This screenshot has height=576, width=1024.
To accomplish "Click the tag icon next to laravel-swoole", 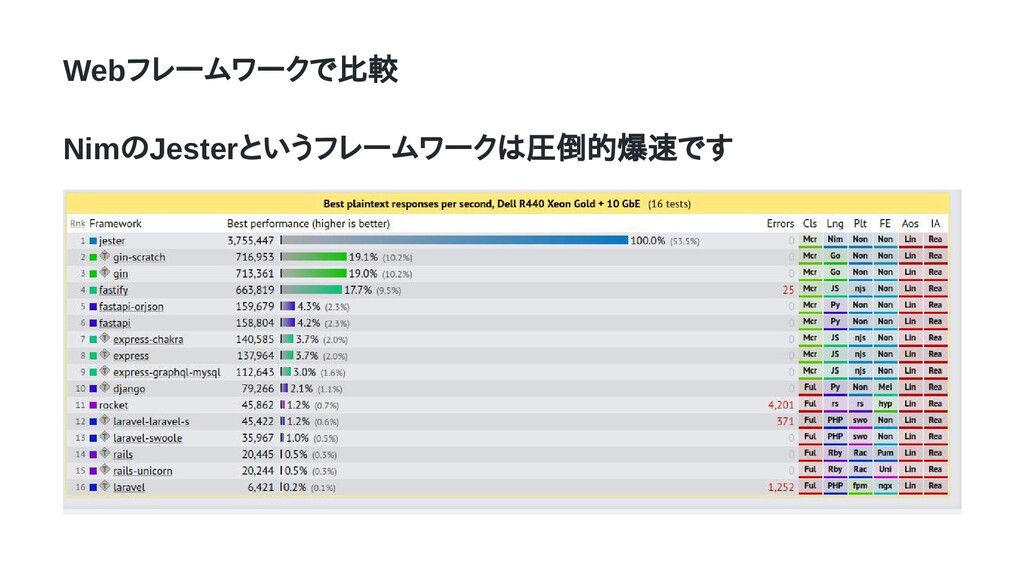I will [104, 437].
